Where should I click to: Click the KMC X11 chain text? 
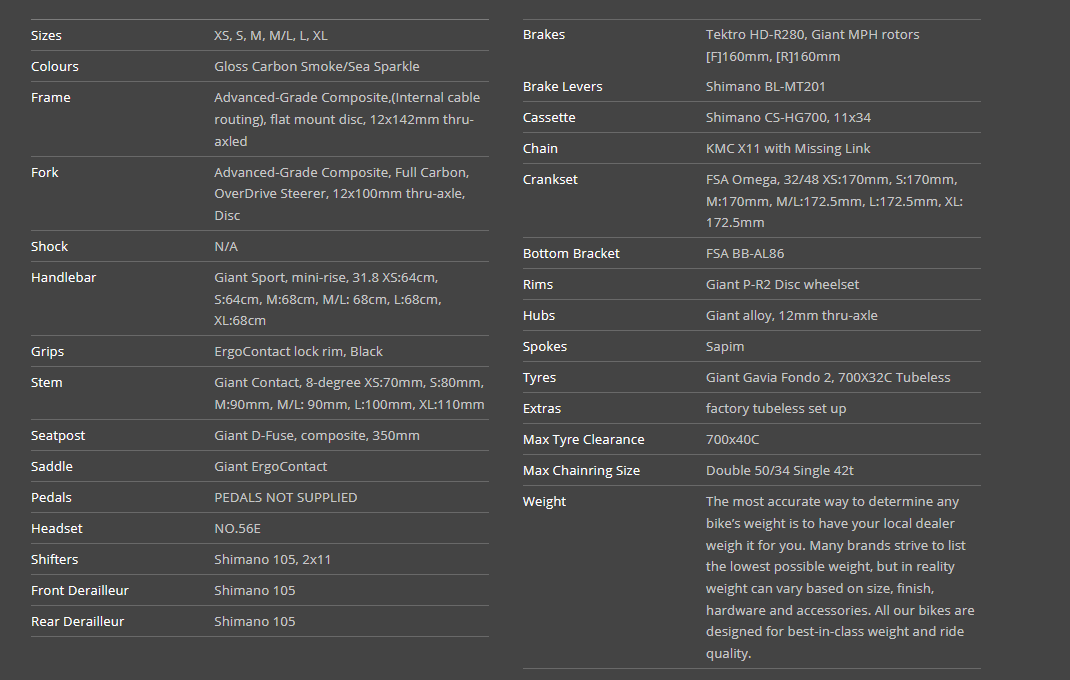[x=788, y=148]
